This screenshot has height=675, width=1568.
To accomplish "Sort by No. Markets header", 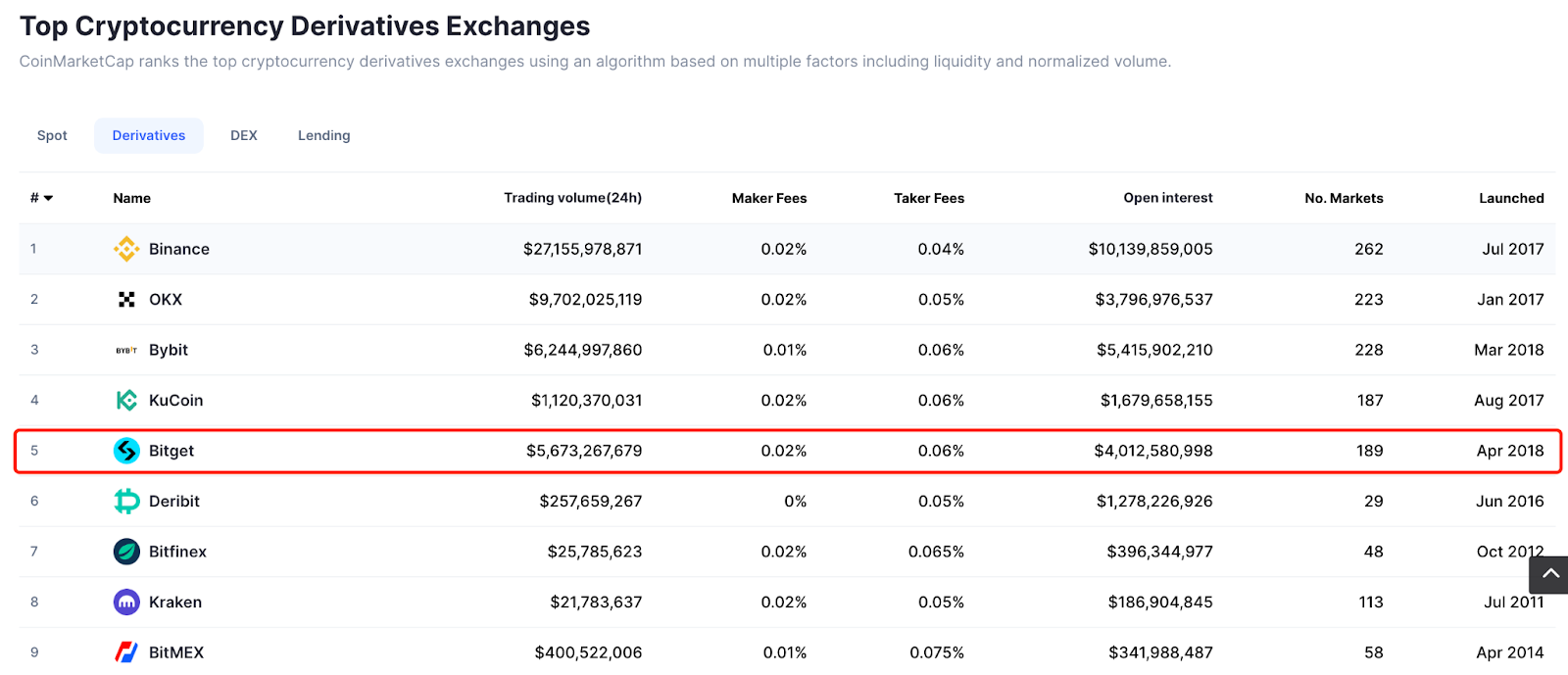I will pyautogui.click(x=1345, y=198).
